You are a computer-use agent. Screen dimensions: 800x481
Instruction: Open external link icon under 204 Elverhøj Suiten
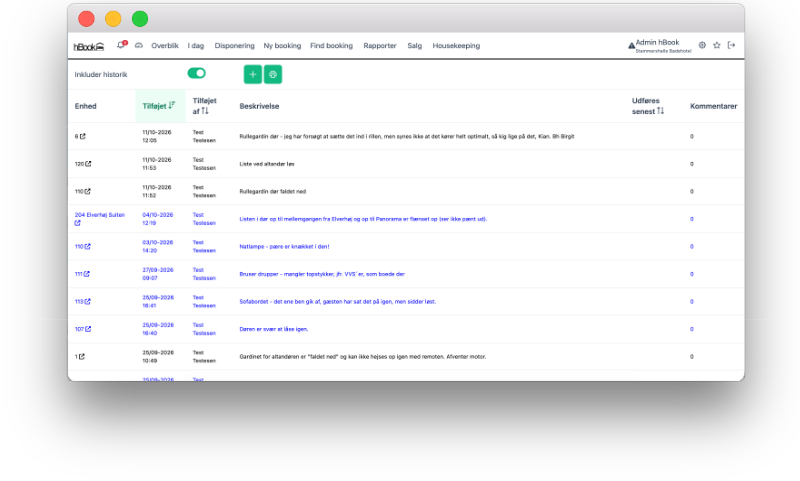pos(78,223)
